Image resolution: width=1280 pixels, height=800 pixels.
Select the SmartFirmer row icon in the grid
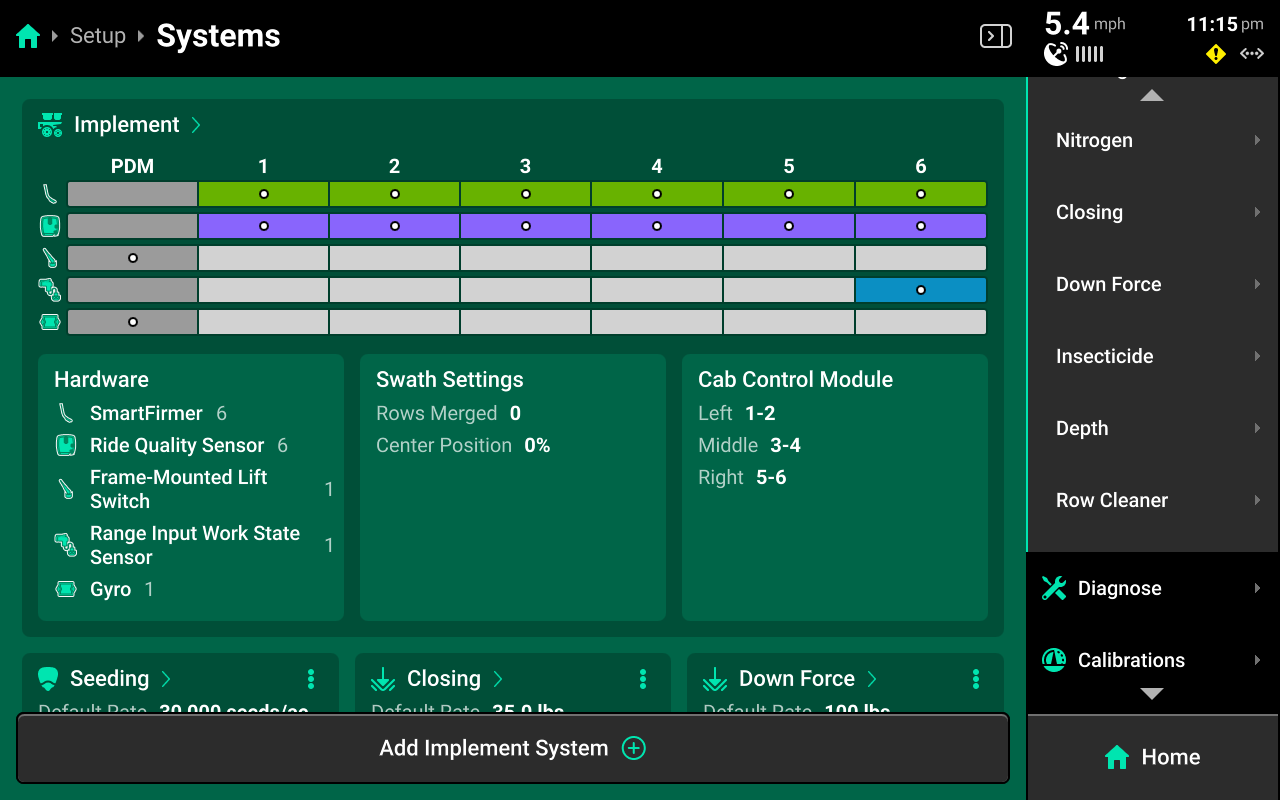[50, 194]
